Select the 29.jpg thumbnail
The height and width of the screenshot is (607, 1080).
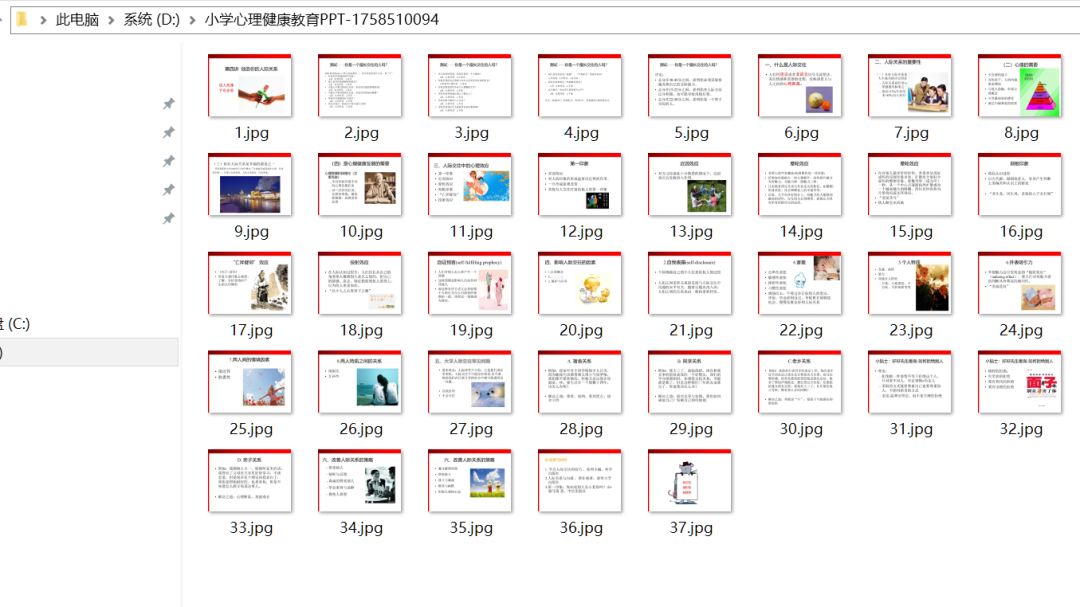click(690, 382)
